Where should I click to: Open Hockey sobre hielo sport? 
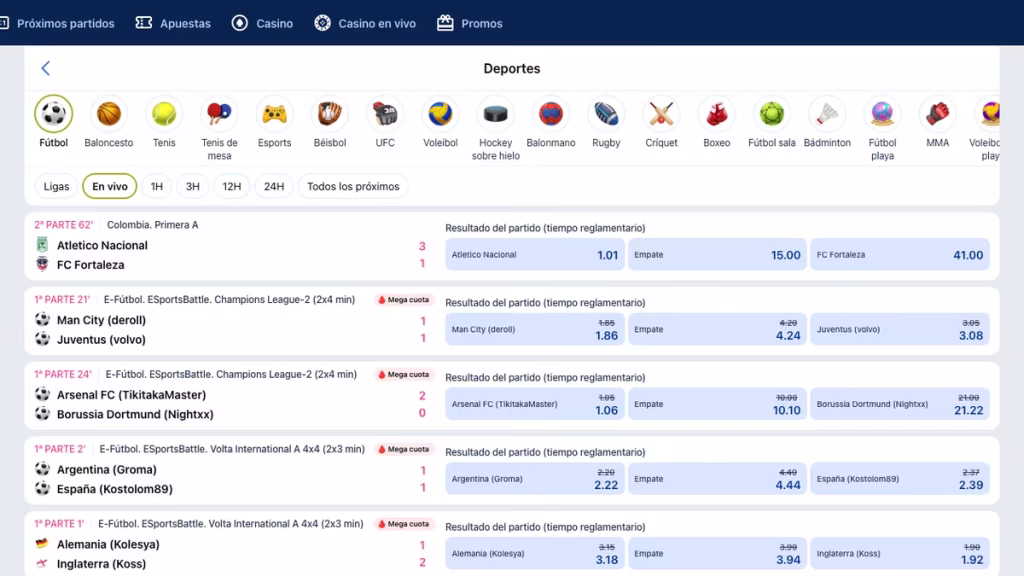click(x=496, y=114)
